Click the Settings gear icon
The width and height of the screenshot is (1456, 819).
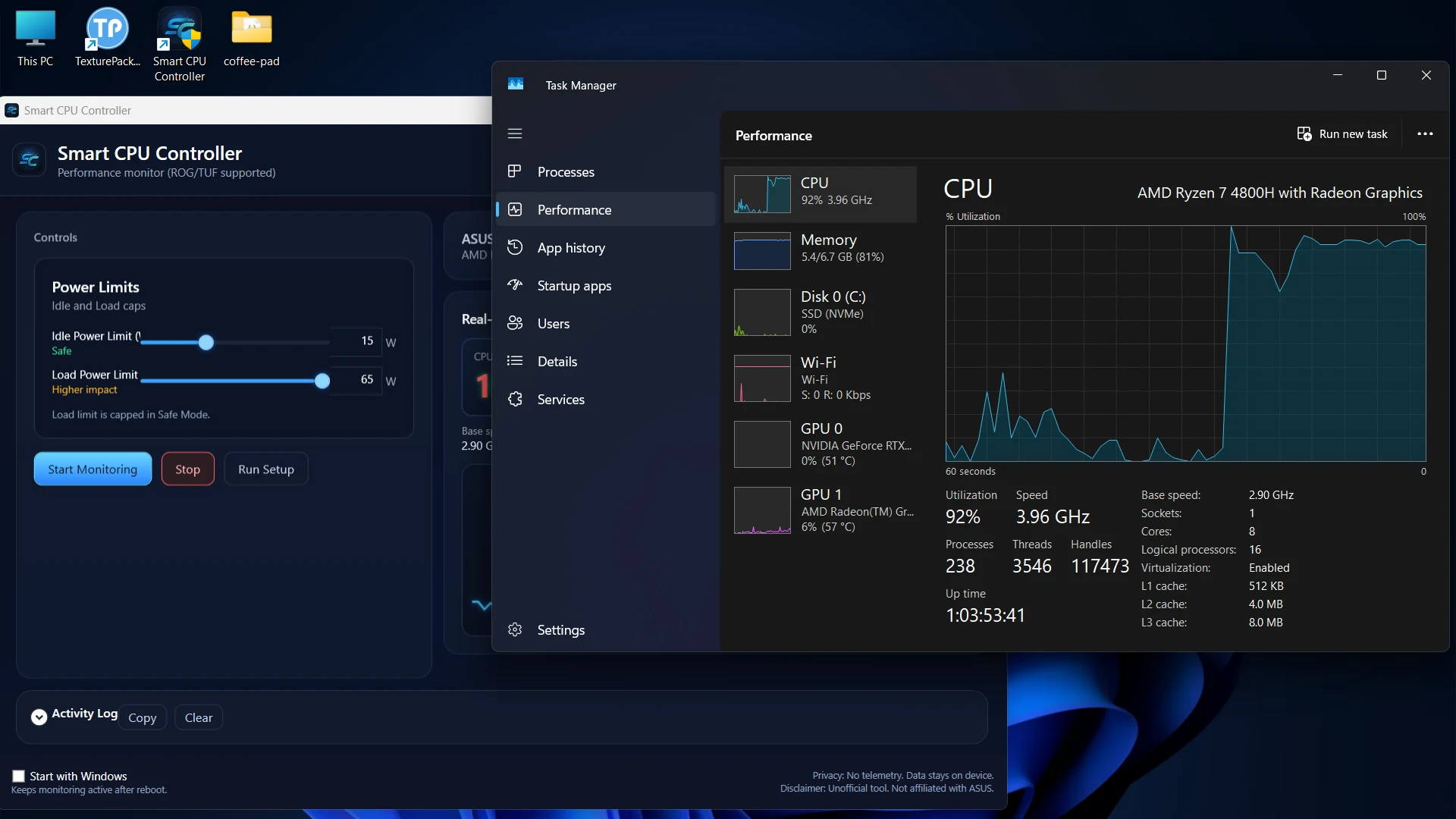(515, 629)
